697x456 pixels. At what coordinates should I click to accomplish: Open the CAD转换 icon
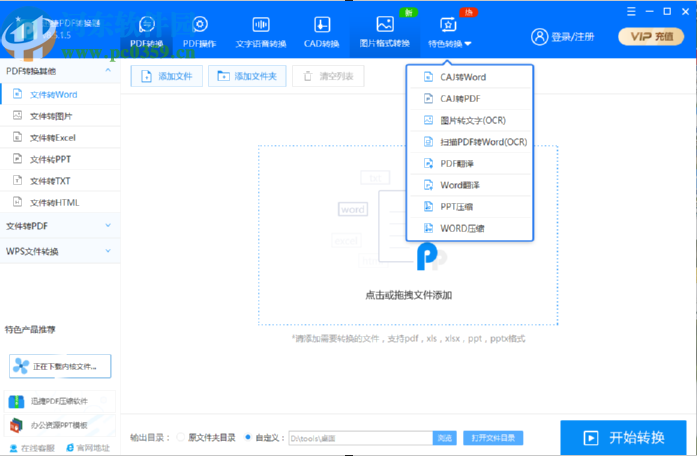(322, 24)
